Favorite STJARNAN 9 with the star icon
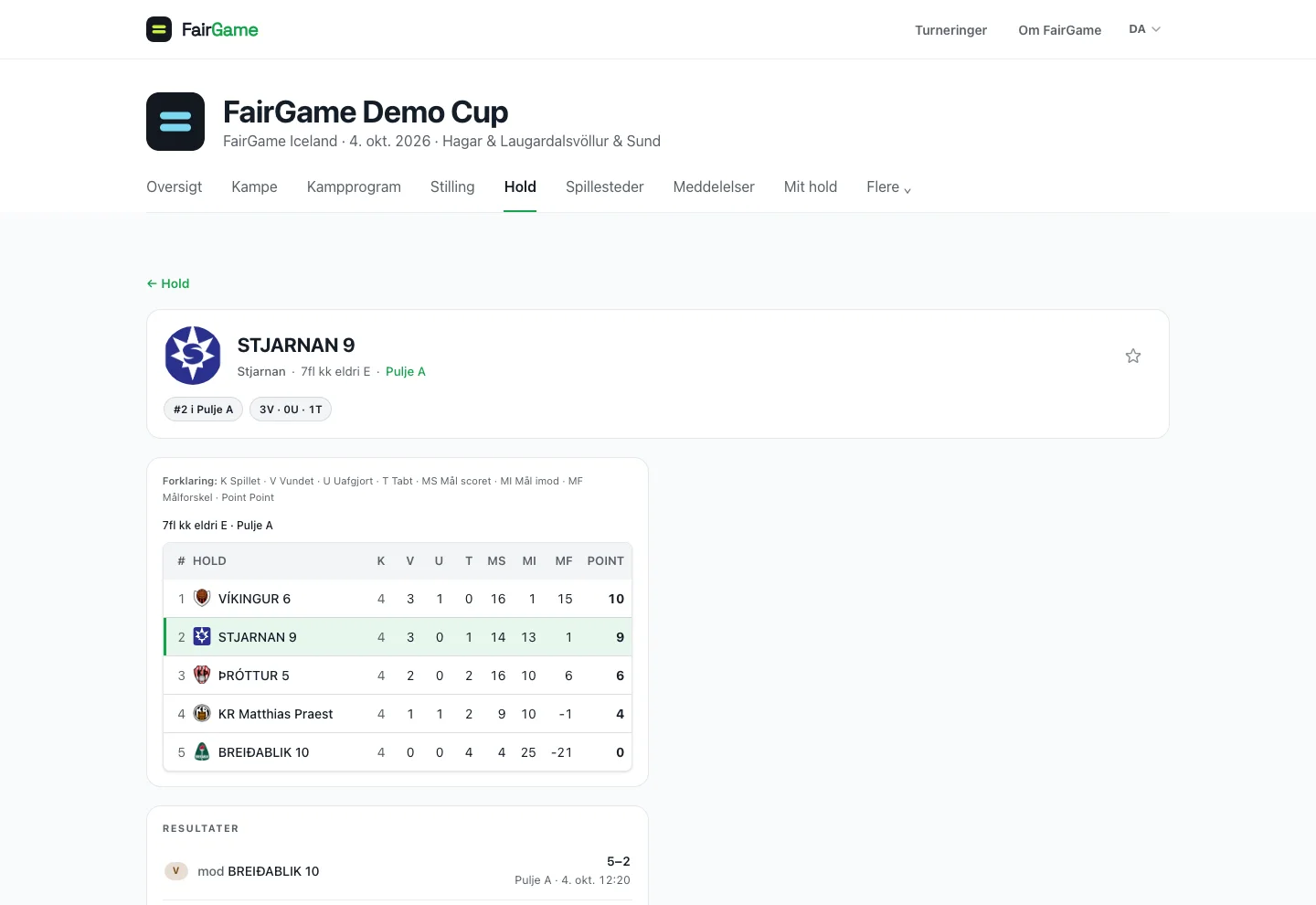The width and height of the screenshot is (1316, 905). 1133,356
